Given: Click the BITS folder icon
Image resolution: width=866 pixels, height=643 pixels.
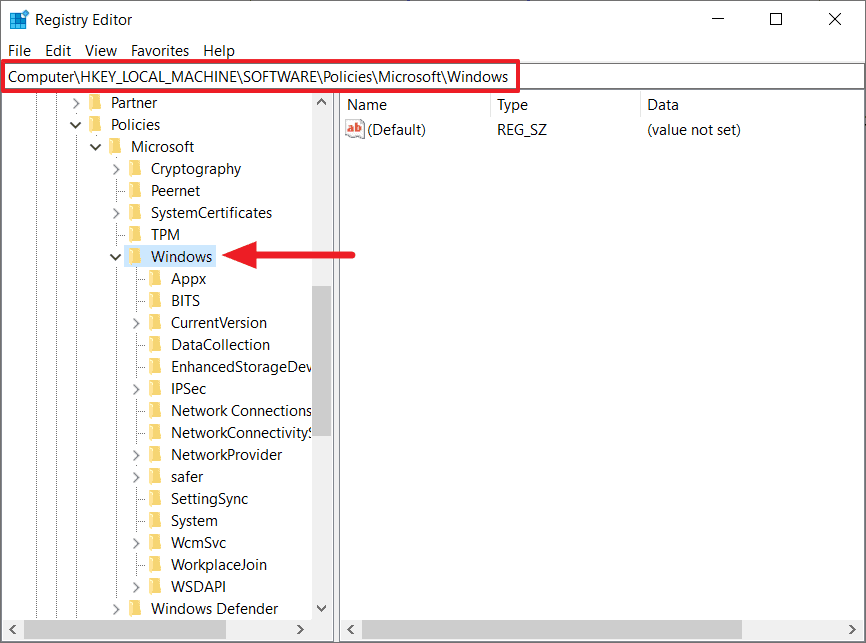Looking at the screenshot, I should click(156, 301).
